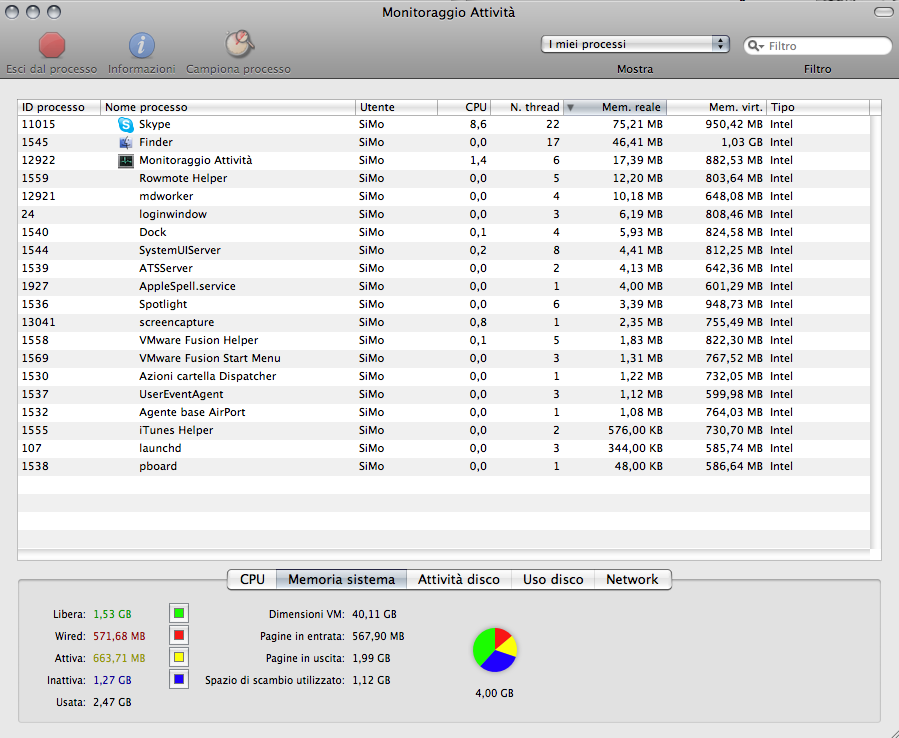Open the I miei processi dropdown

pyautogui.click(x=635, y=44)
